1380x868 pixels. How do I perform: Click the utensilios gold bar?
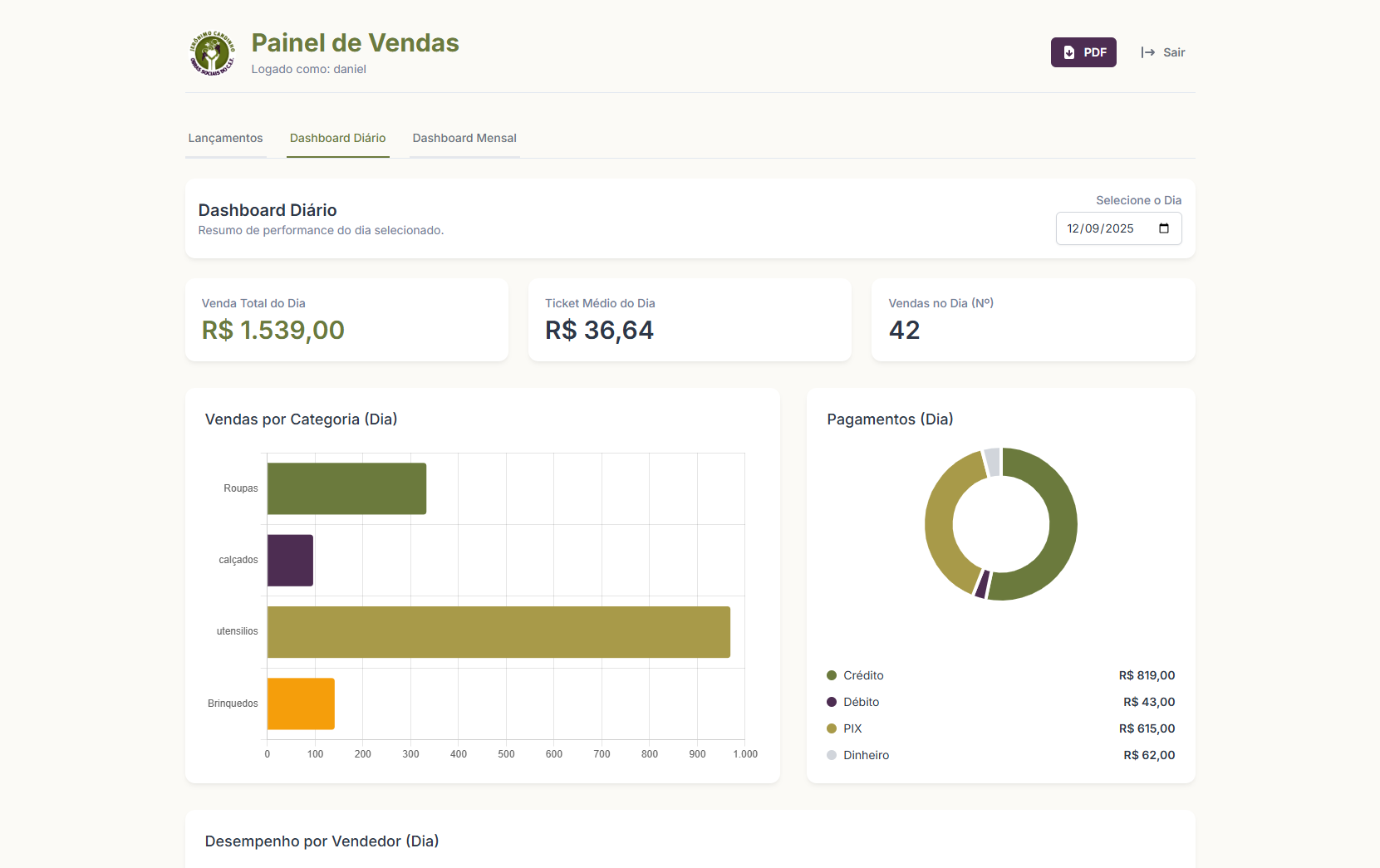[497, 631]
